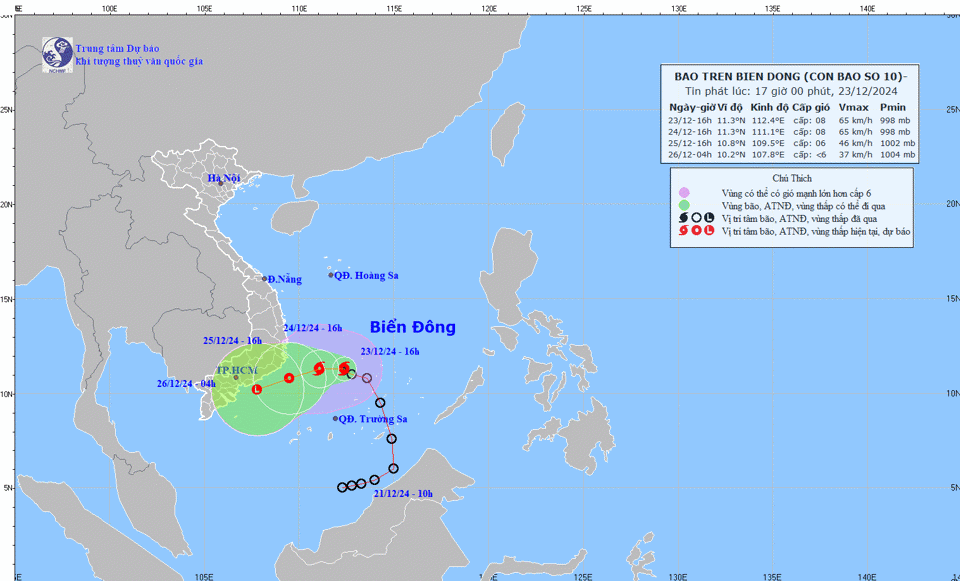The width and height of the screenshot is (960, 581).
Task: Click the 'Biển Đông' sea label
Action: pyautogui.click(x=413, y=327)
